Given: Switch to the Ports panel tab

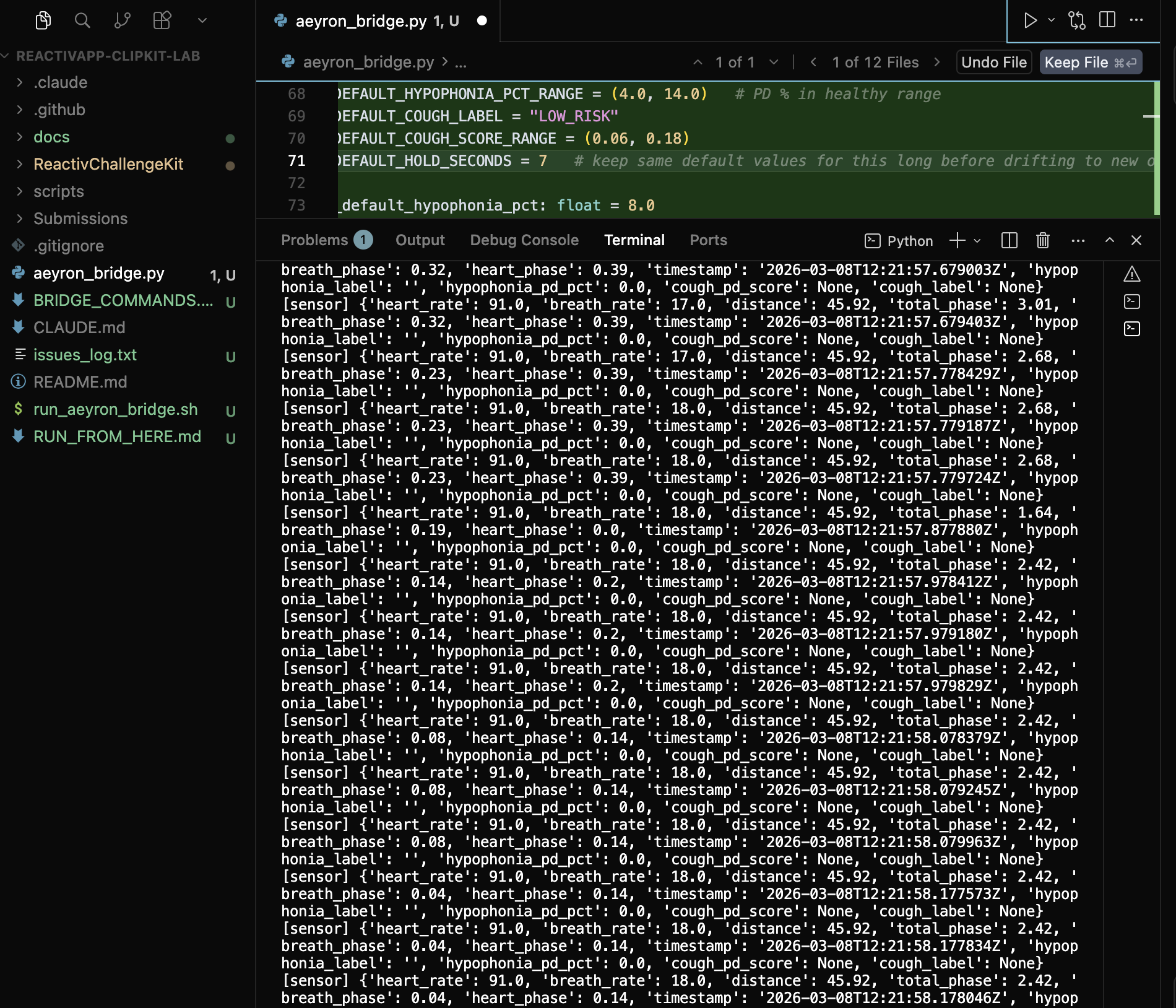Looking at the screenshot, I should 709,240.
